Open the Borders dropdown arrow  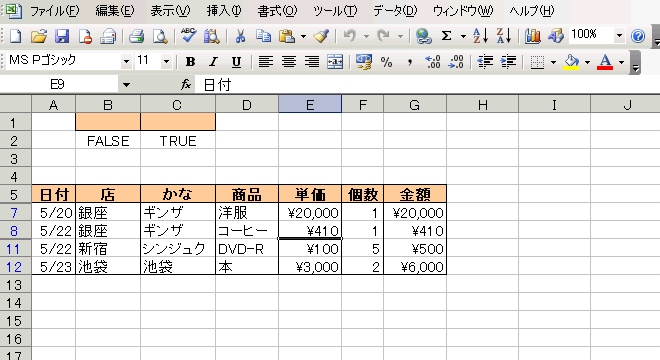point(553,63)
